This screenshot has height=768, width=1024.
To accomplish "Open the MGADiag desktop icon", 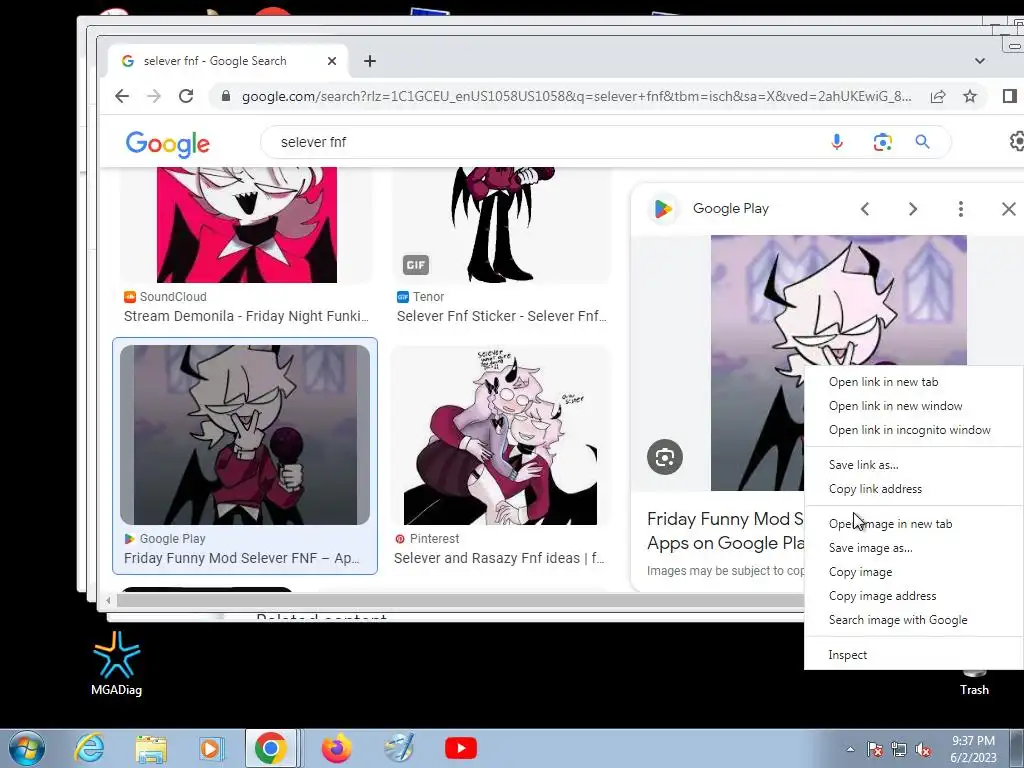I will click(x=116, y=664).
